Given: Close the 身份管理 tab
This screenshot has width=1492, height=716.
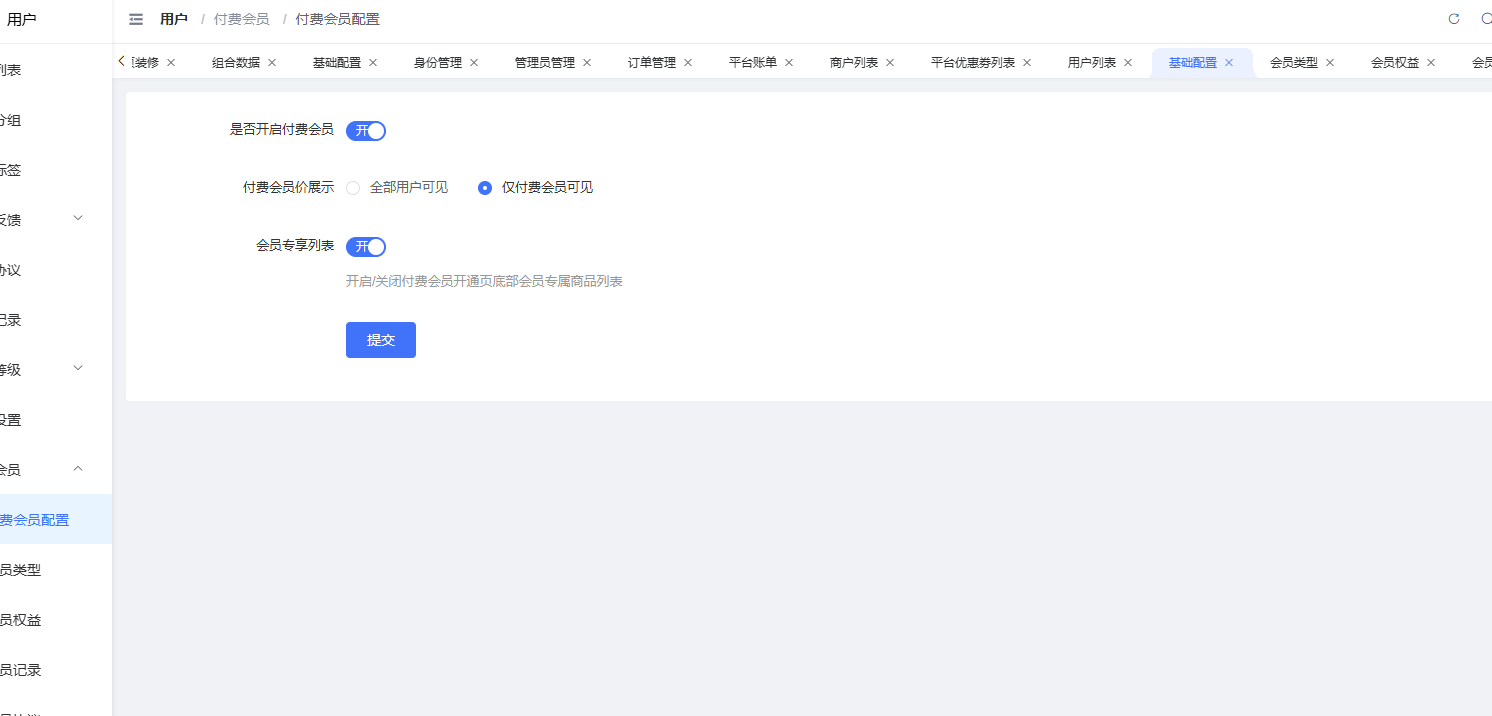Looking at the screenshot, I should coord(474,62).
